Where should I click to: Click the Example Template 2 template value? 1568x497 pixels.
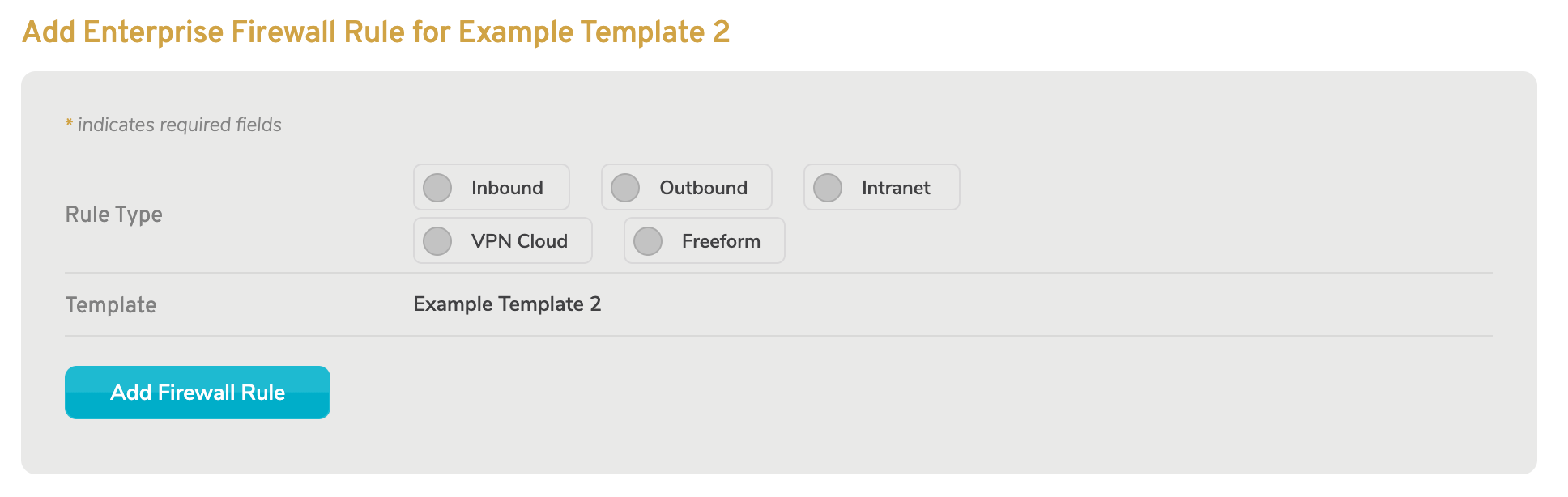[x=507, y=304]
